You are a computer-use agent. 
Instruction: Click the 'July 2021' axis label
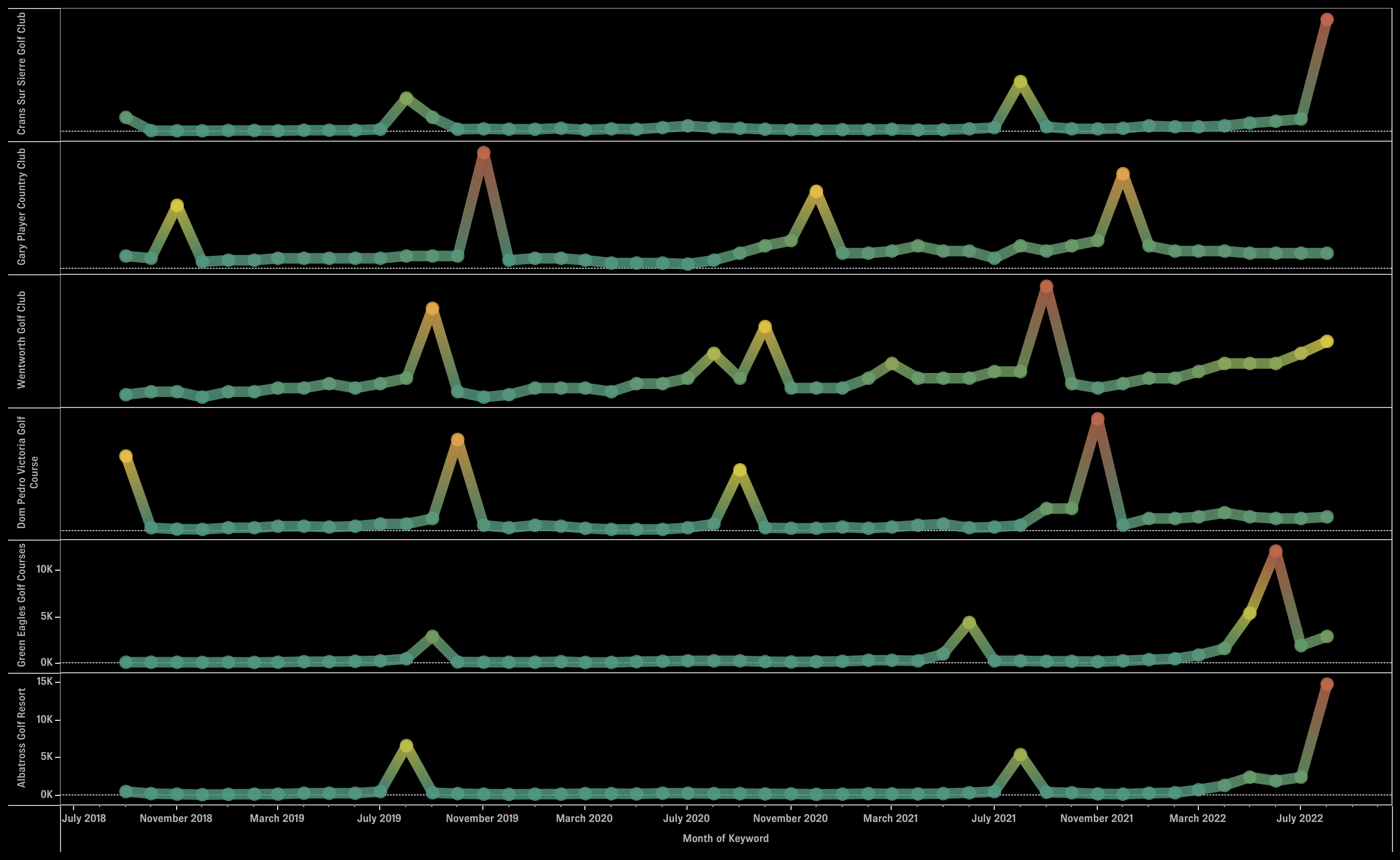click(993, 818)
